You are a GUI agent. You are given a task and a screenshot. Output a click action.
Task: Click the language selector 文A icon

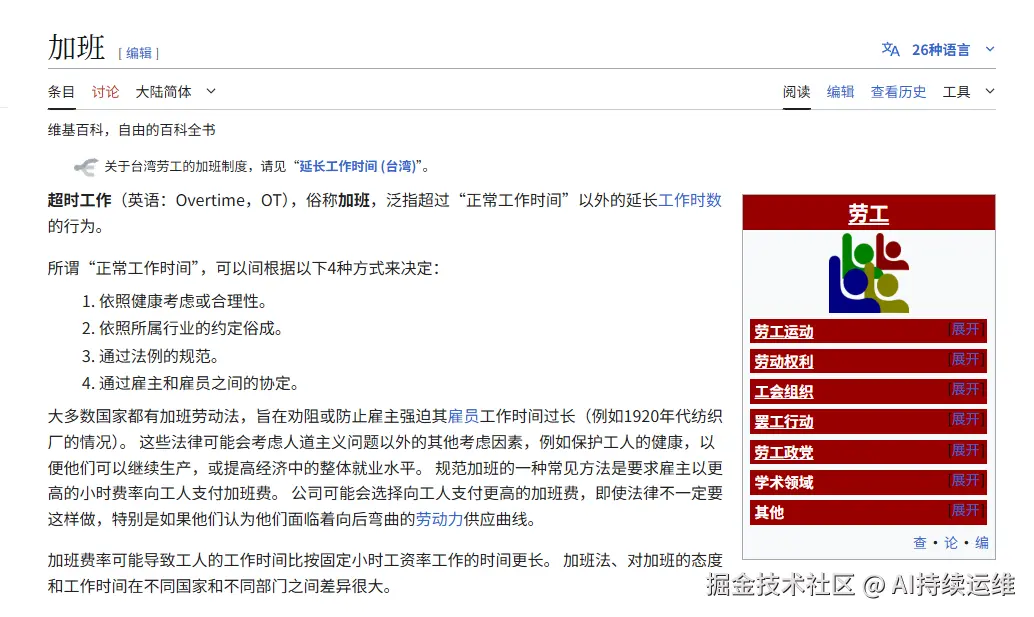(x=890, y=49)
